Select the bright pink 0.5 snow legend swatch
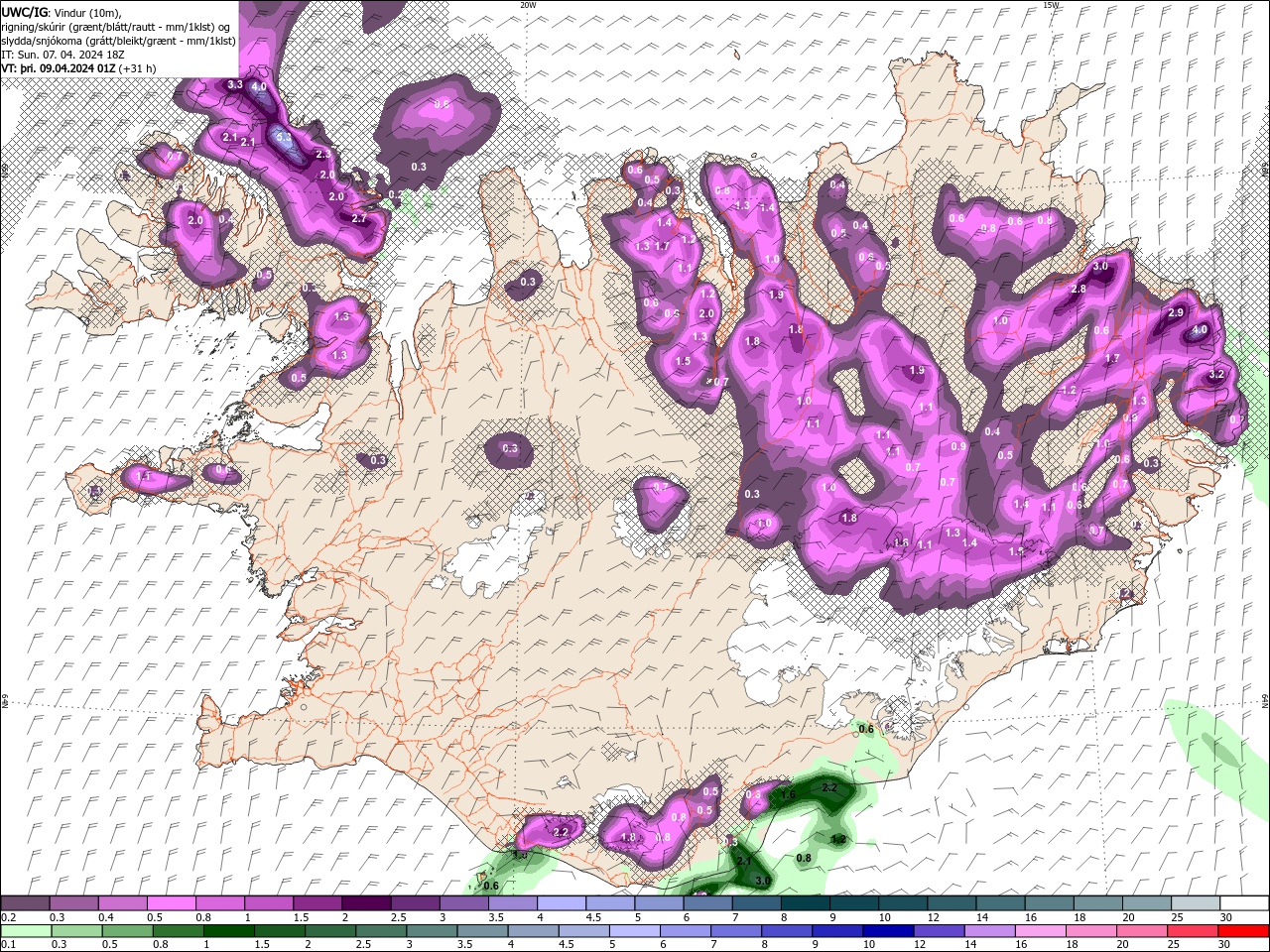The image size is (1270, 952). (171, 903)
